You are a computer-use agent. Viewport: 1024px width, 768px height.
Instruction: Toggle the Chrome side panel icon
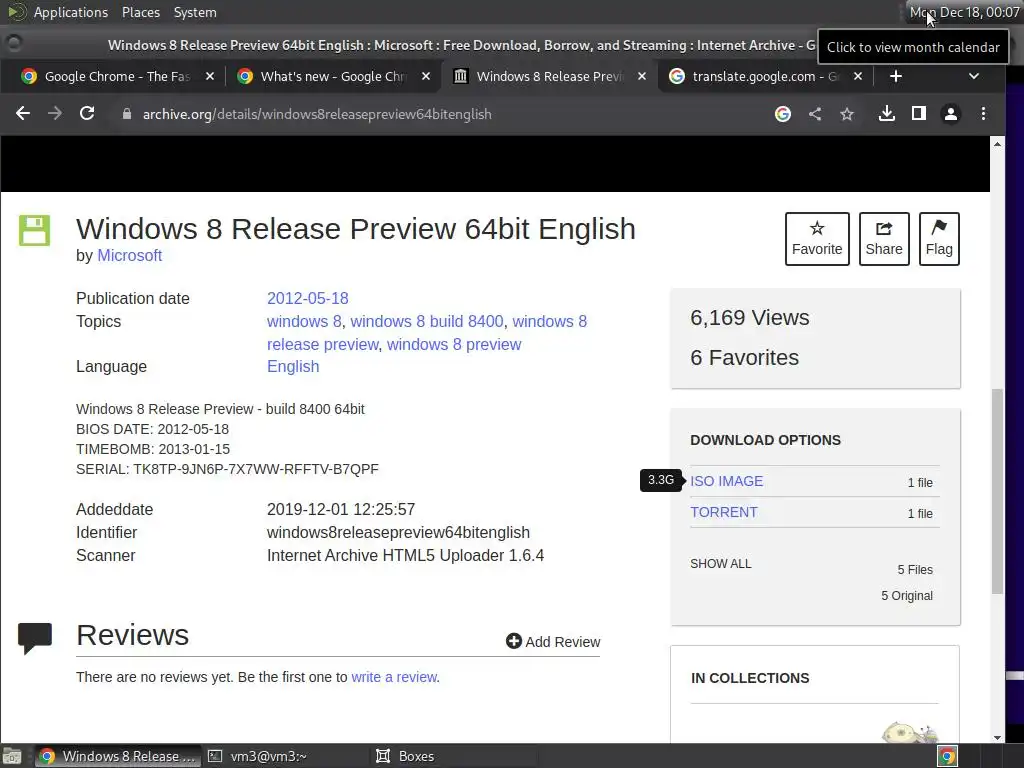(919, 114)
